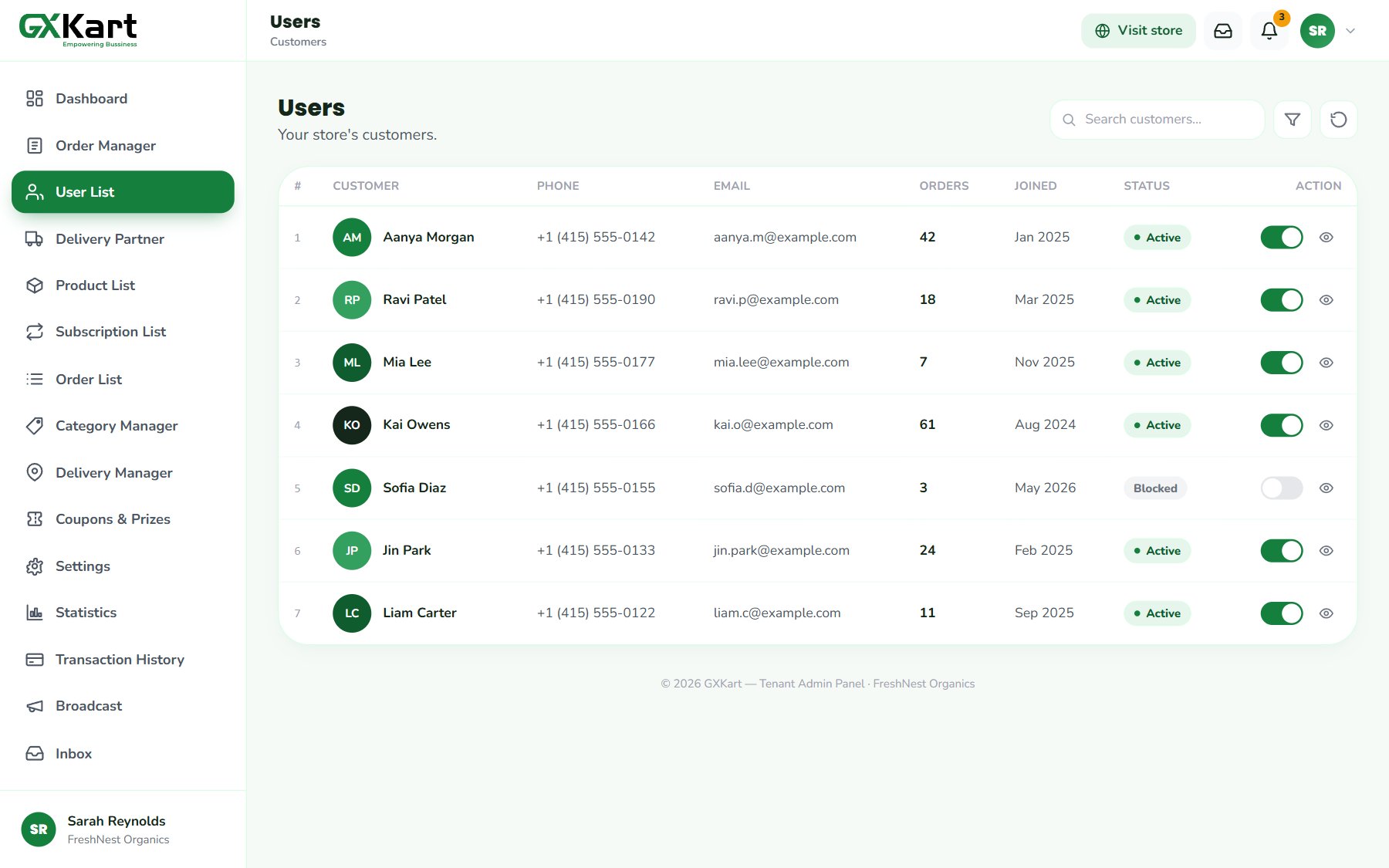Click the Visit store button
1389x868 pixels.
click(x=1138, y=31)
